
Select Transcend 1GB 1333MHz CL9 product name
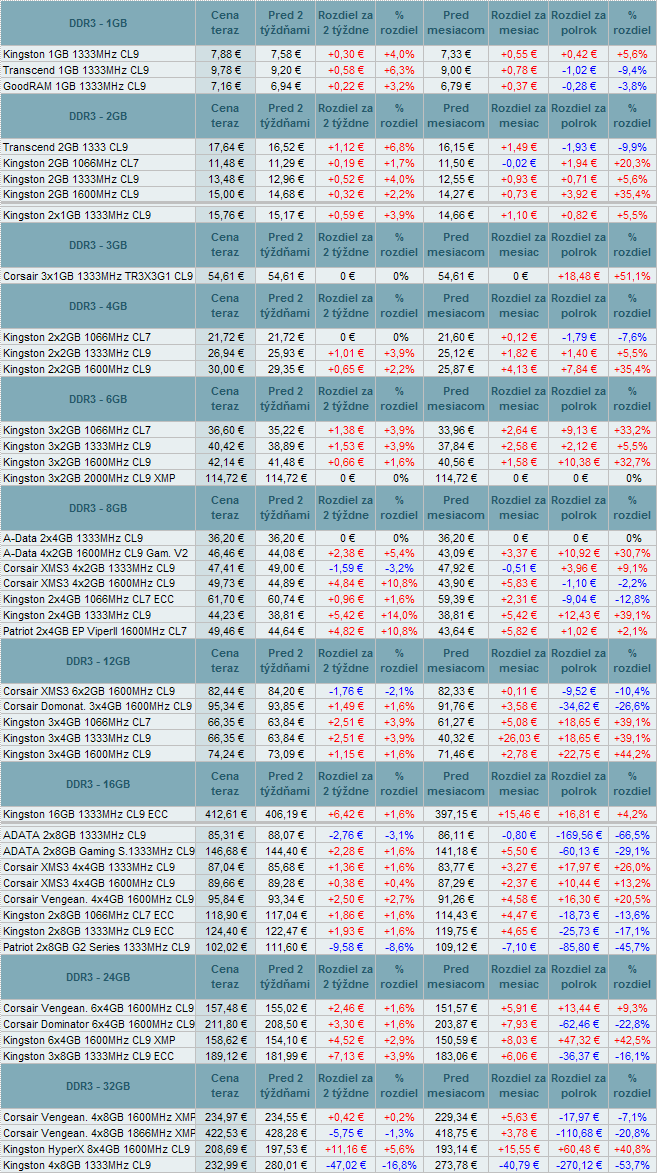74,70
